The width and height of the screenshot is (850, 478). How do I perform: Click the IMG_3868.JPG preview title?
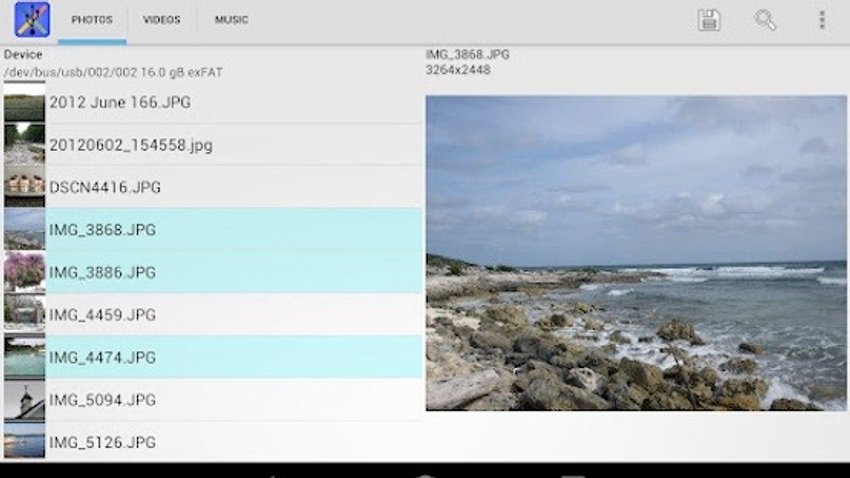pos(467,54)
